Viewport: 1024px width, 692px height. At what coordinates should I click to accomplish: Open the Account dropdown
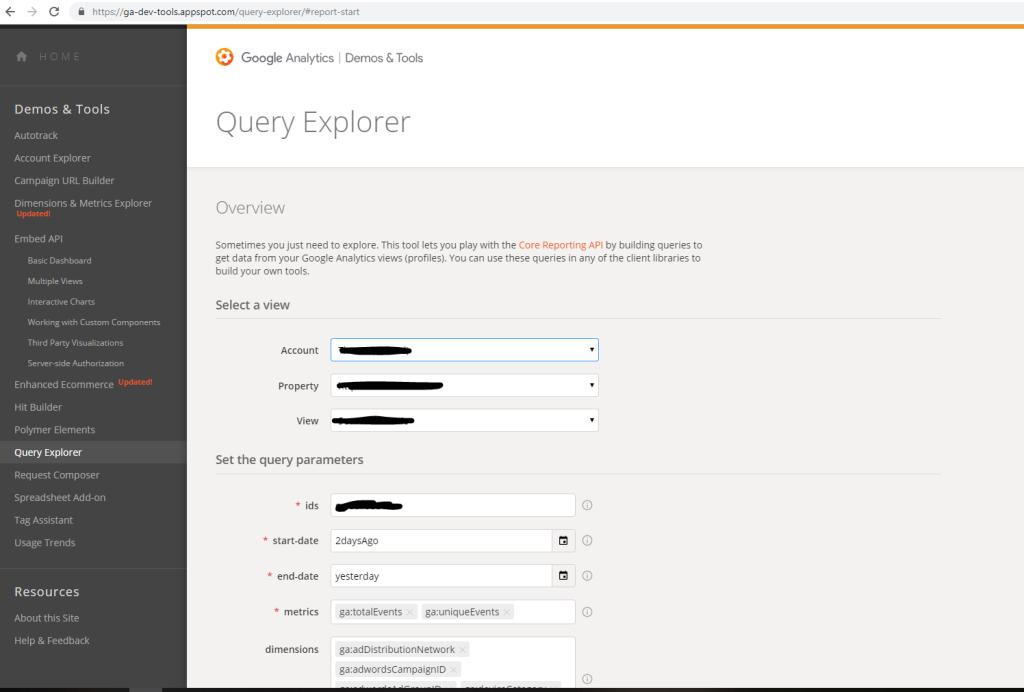tap(464, 350)
